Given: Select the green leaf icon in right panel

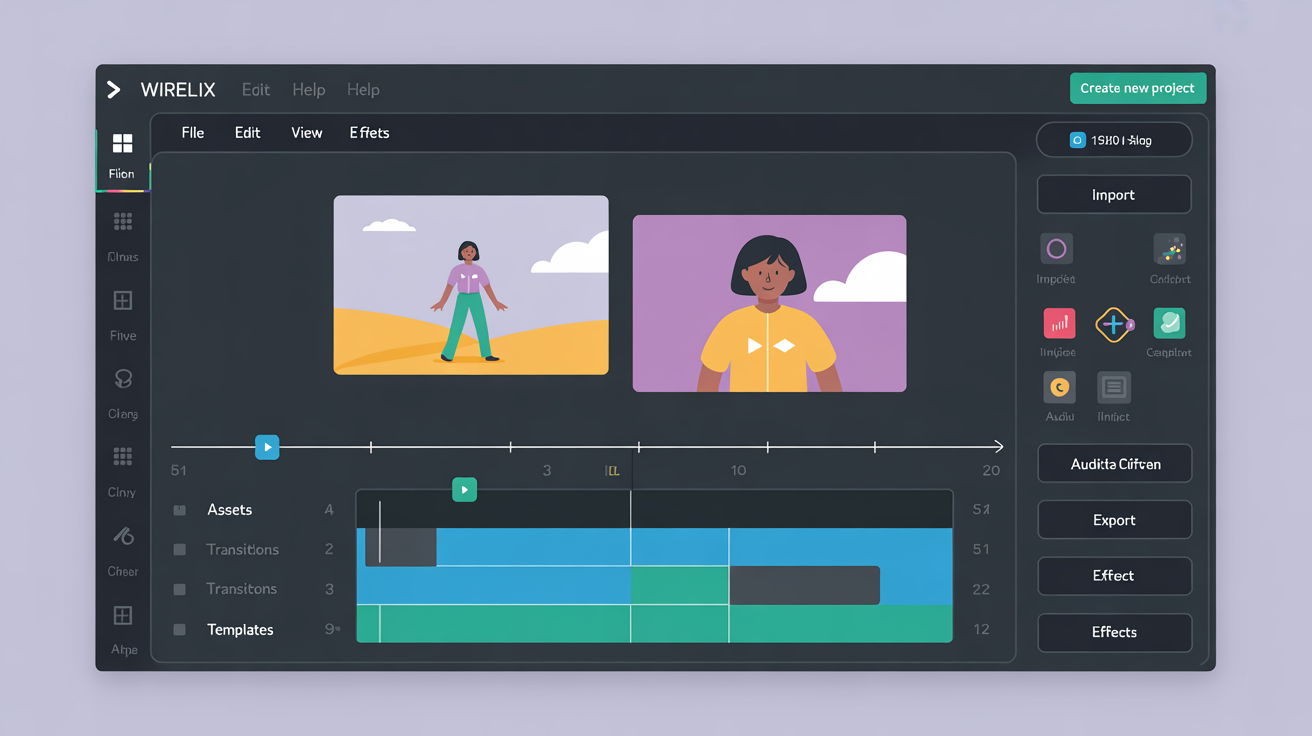Looking at the screenshot, I should point(1169,323).
